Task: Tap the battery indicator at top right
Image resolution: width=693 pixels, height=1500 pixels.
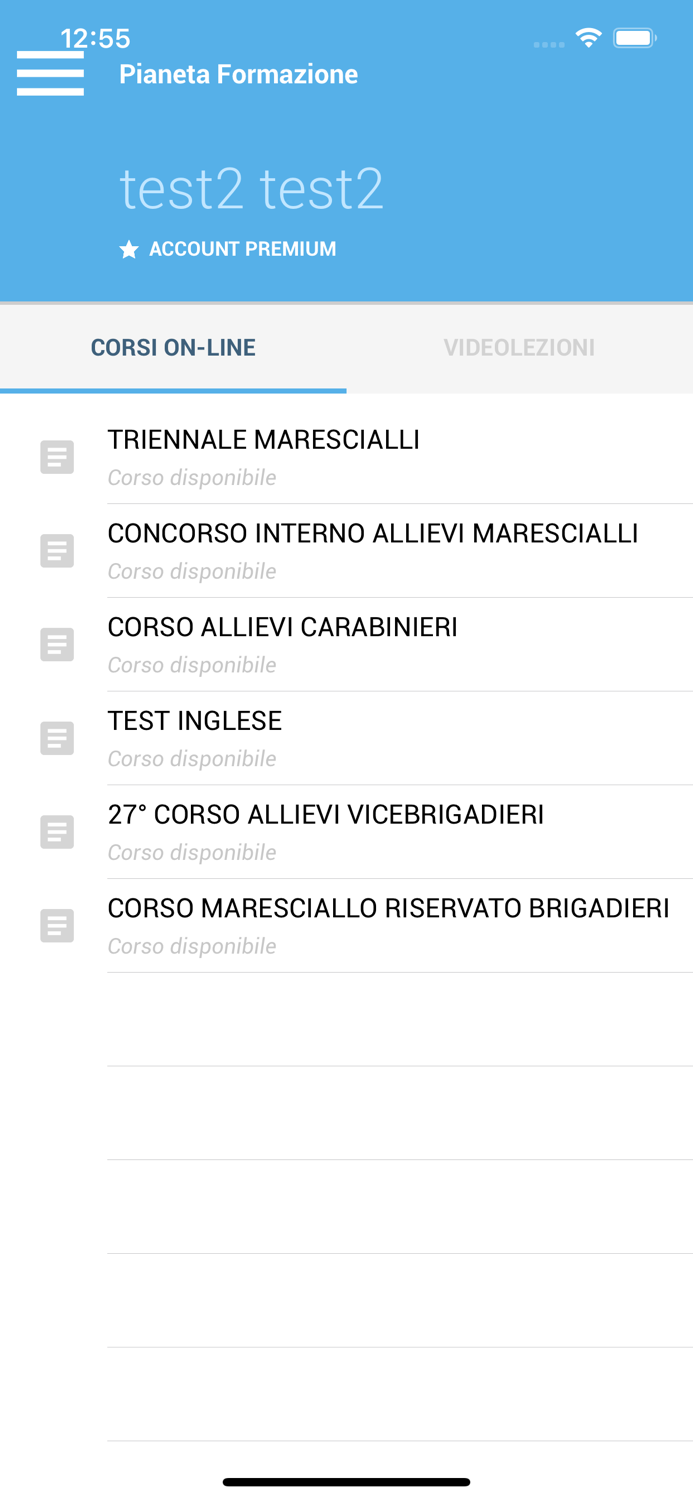Action: coord(634,36)
